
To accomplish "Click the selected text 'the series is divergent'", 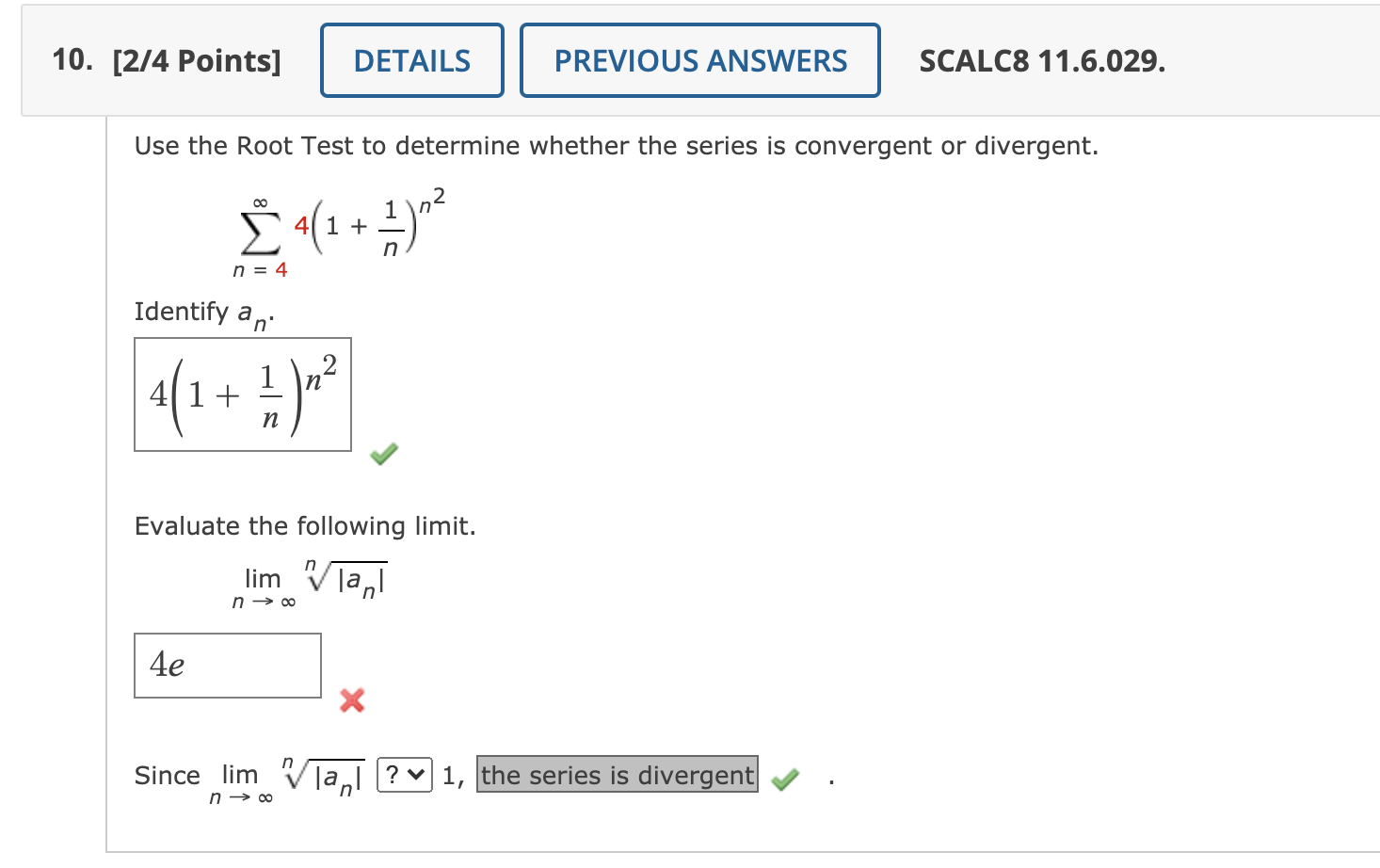I will 617,775.
